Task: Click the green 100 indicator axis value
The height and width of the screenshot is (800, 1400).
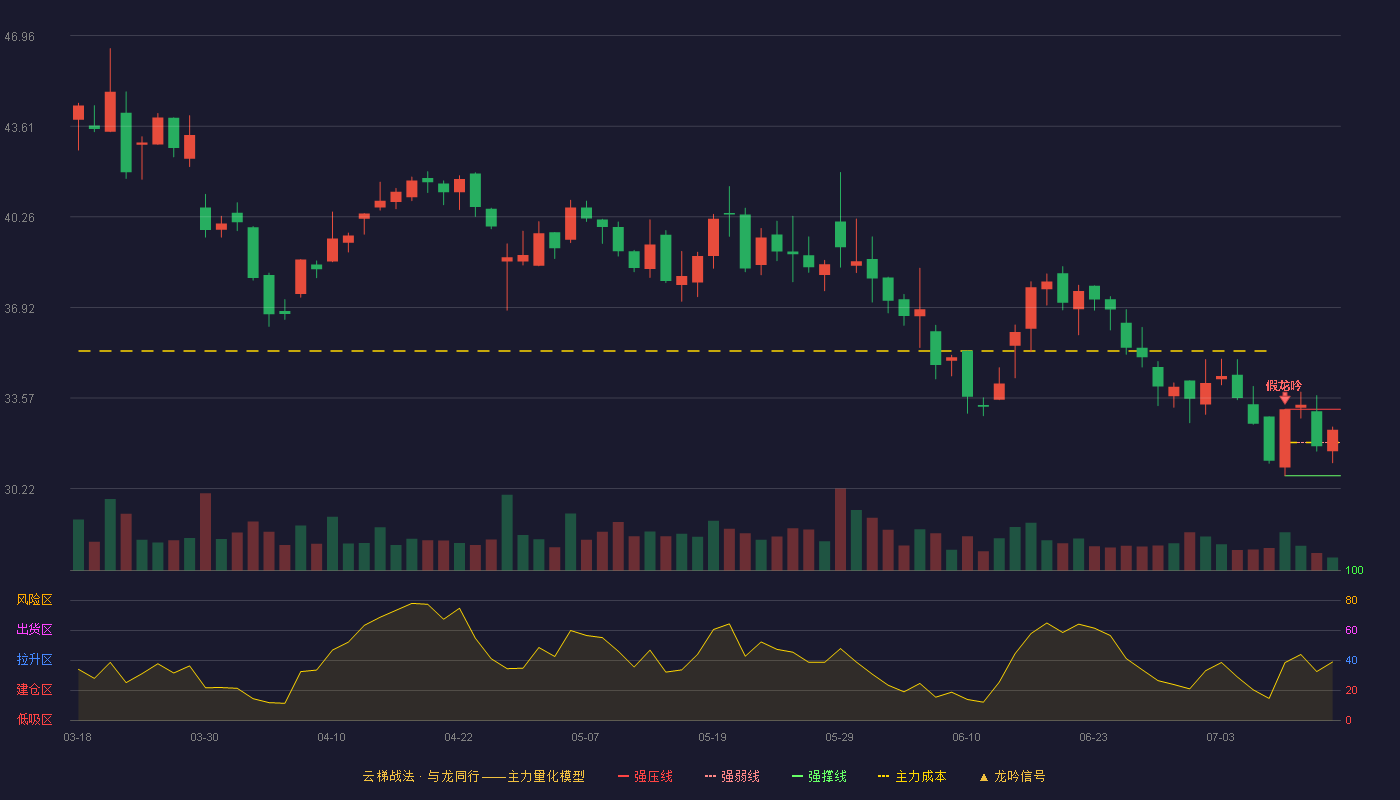Action: (x=1354, y=571)
